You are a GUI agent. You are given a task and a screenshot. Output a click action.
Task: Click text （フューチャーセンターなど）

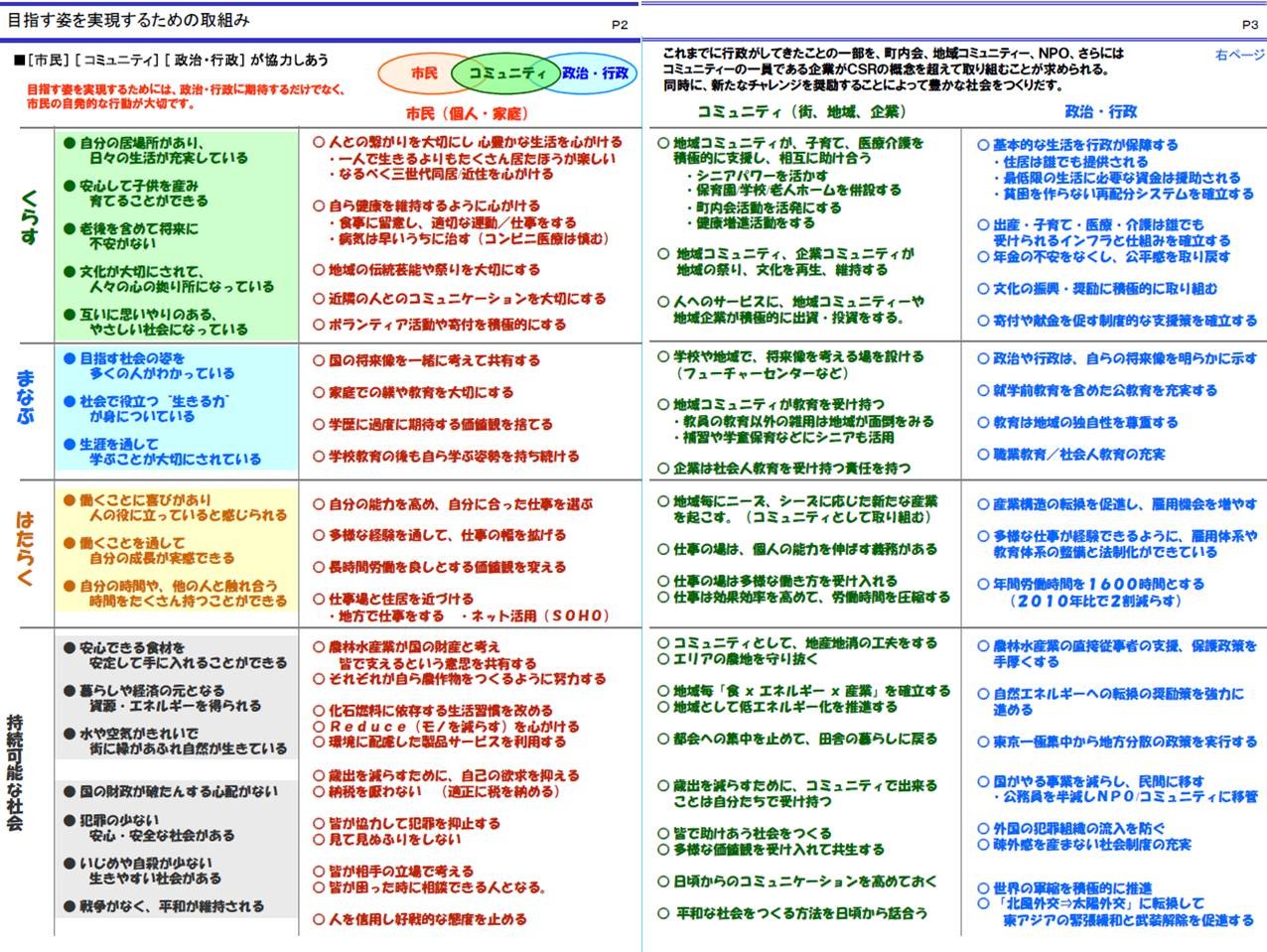[x=761, y=373]
